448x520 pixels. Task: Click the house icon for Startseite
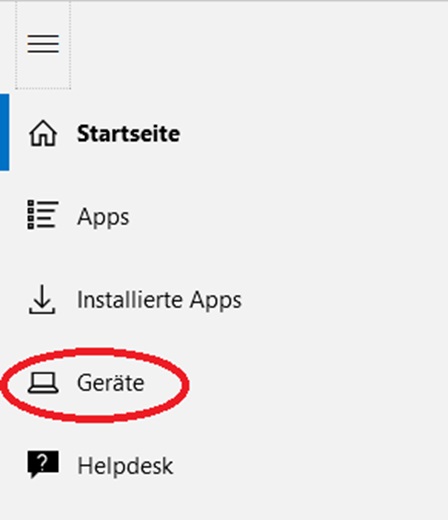point(43,133)
